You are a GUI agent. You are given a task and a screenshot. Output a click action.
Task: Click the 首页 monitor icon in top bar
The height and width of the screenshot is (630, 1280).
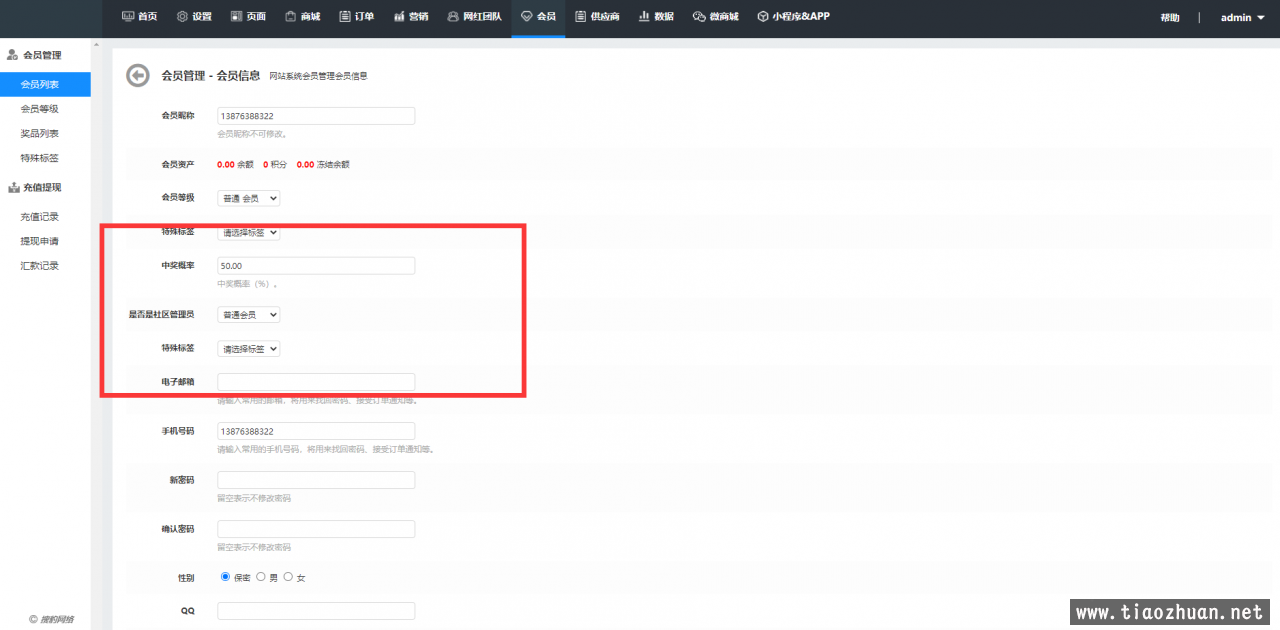[x=127, y=16]
